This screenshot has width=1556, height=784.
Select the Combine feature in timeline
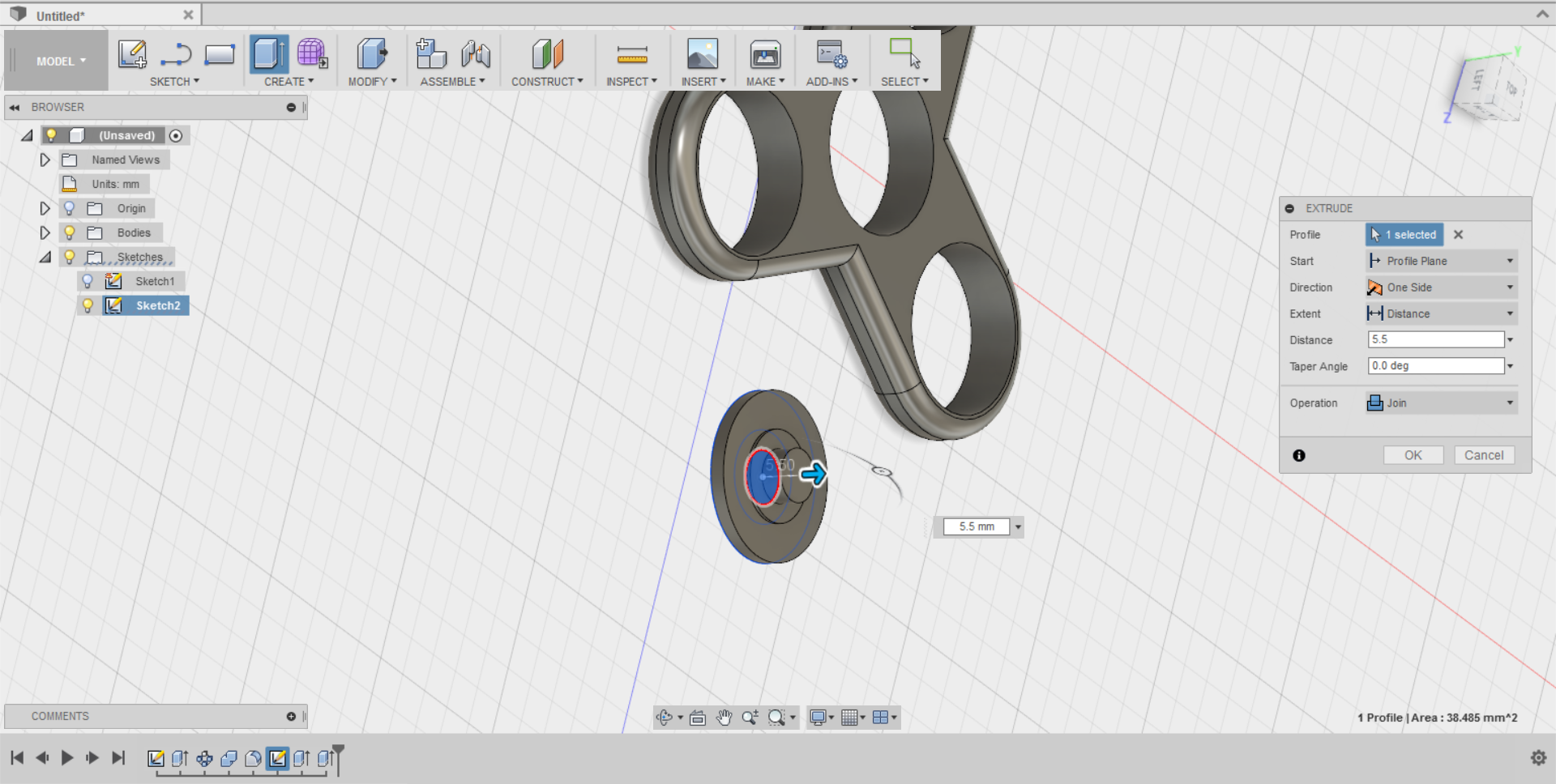(229, 759)
